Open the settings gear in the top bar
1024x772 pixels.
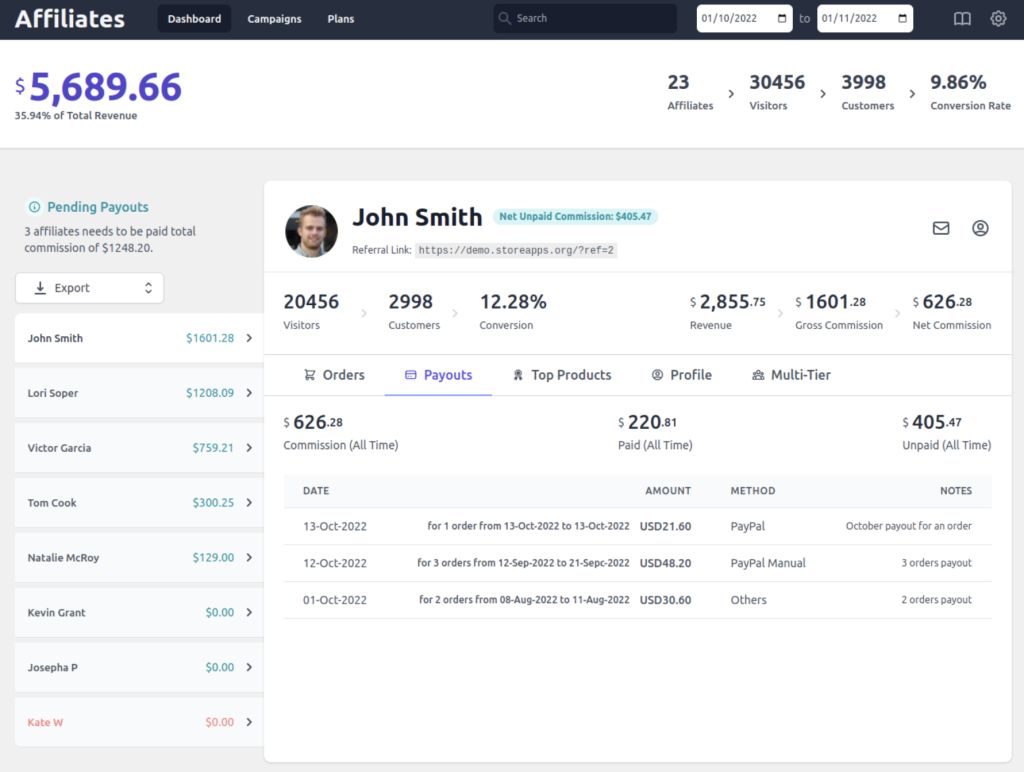[x=998, y=18]
